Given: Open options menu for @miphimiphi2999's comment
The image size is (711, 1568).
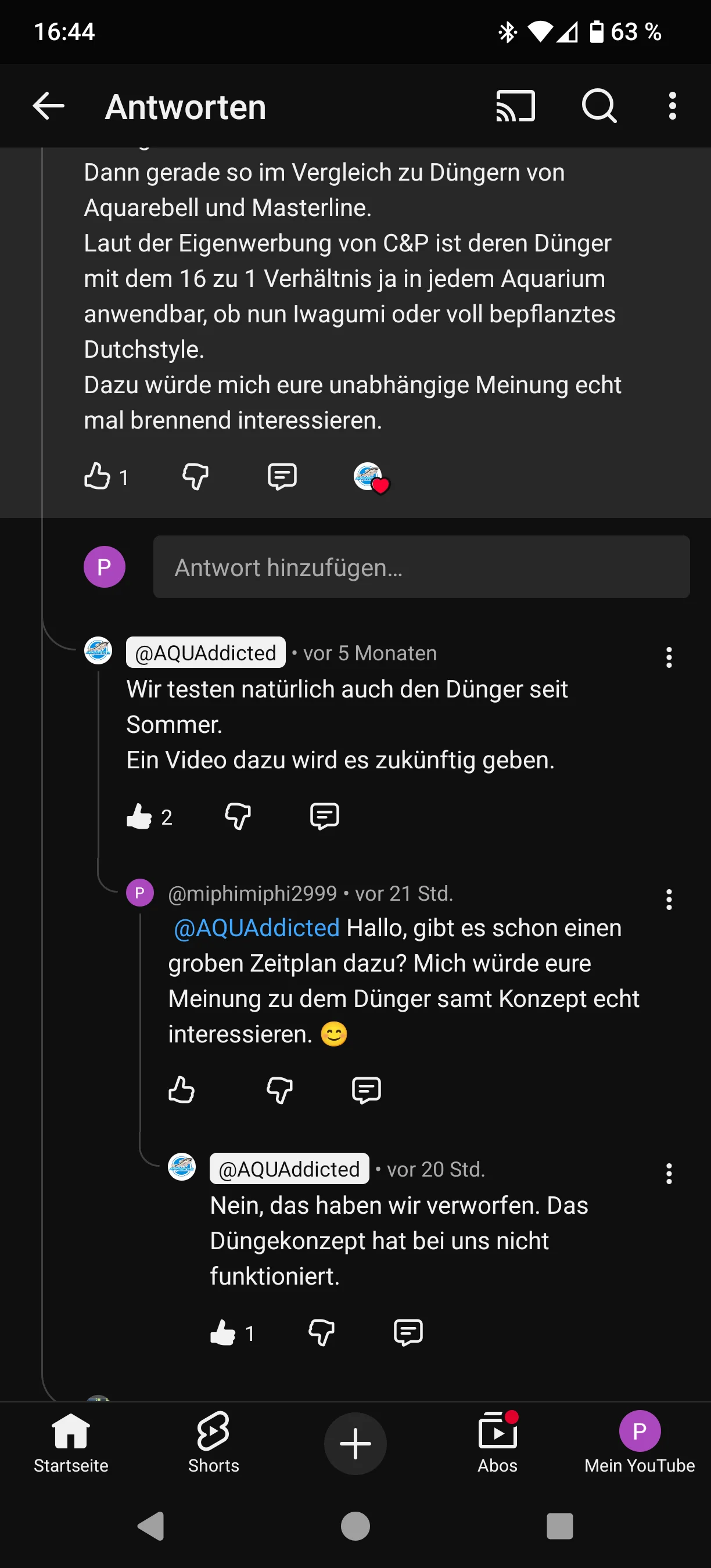Looking at the screenshot, I should tap(669, 899).
